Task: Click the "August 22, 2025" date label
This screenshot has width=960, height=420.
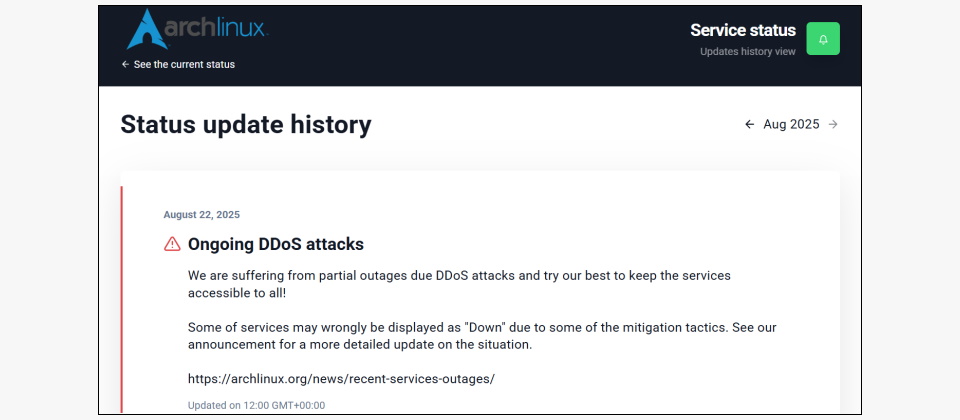Action: [x=201, y=214]
